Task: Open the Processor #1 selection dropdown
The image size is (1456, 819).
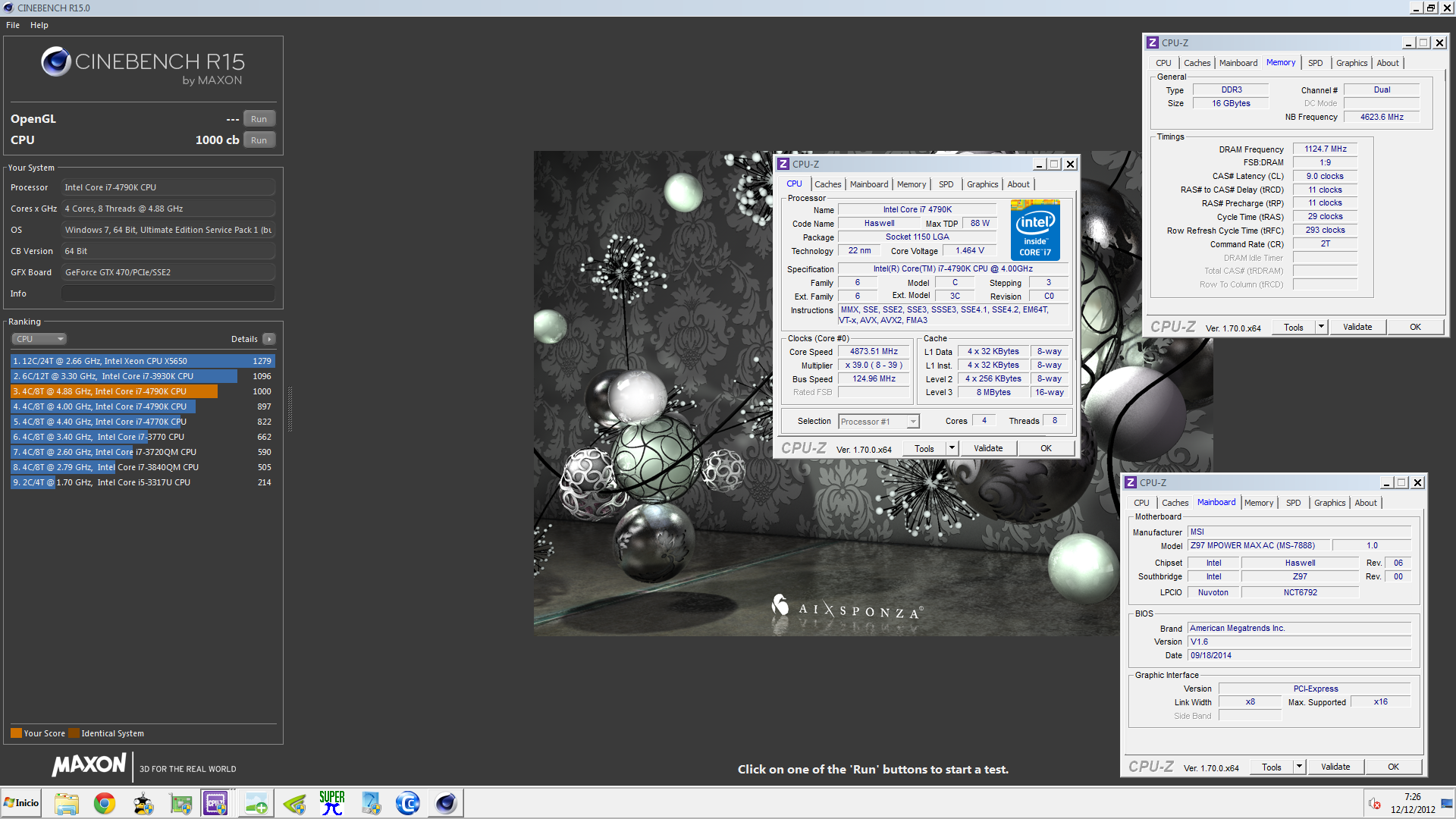Action: click(879, 422)
